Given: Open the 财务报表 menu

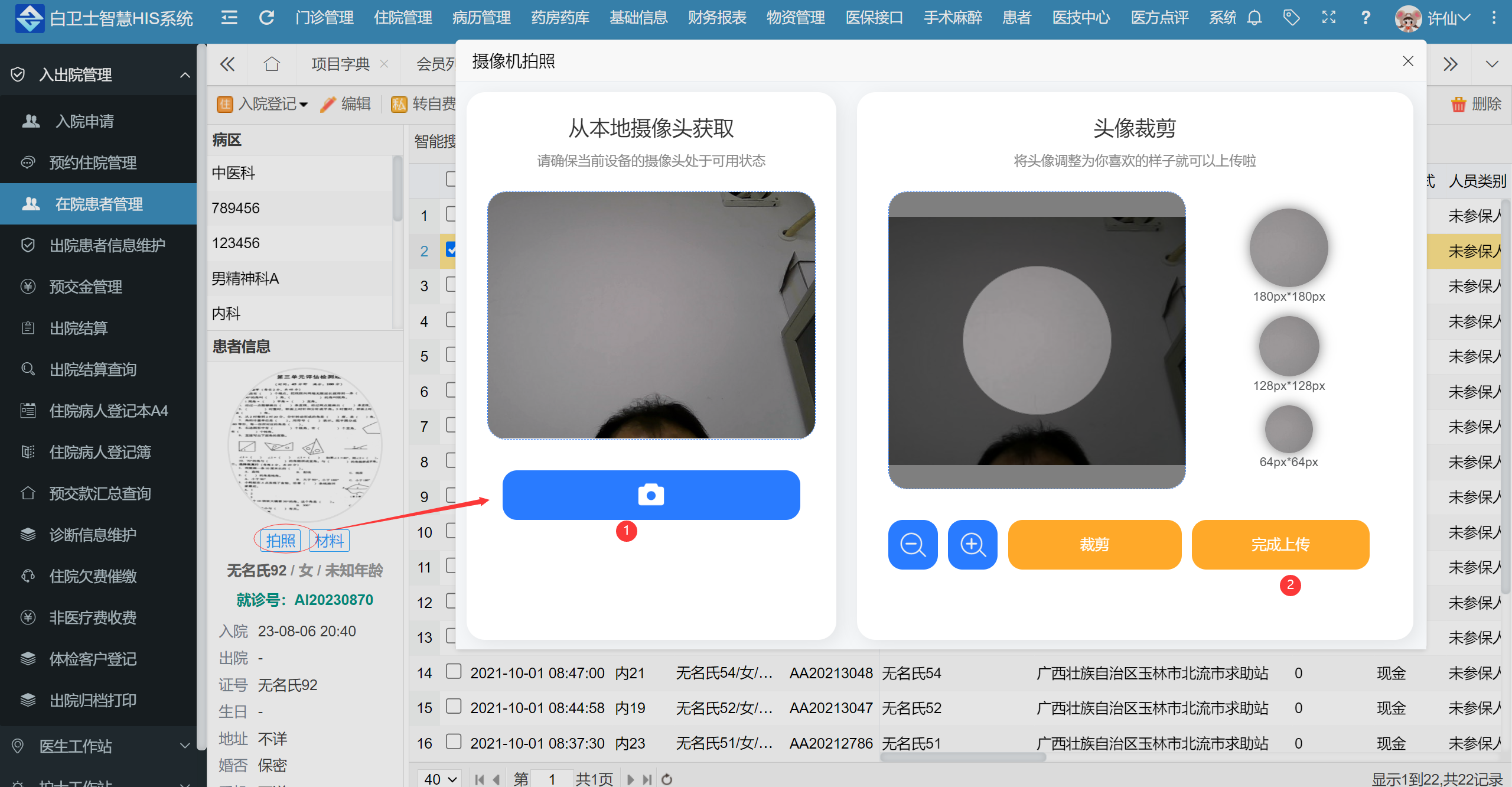Looking at the screenshot, I should (717, 18).
